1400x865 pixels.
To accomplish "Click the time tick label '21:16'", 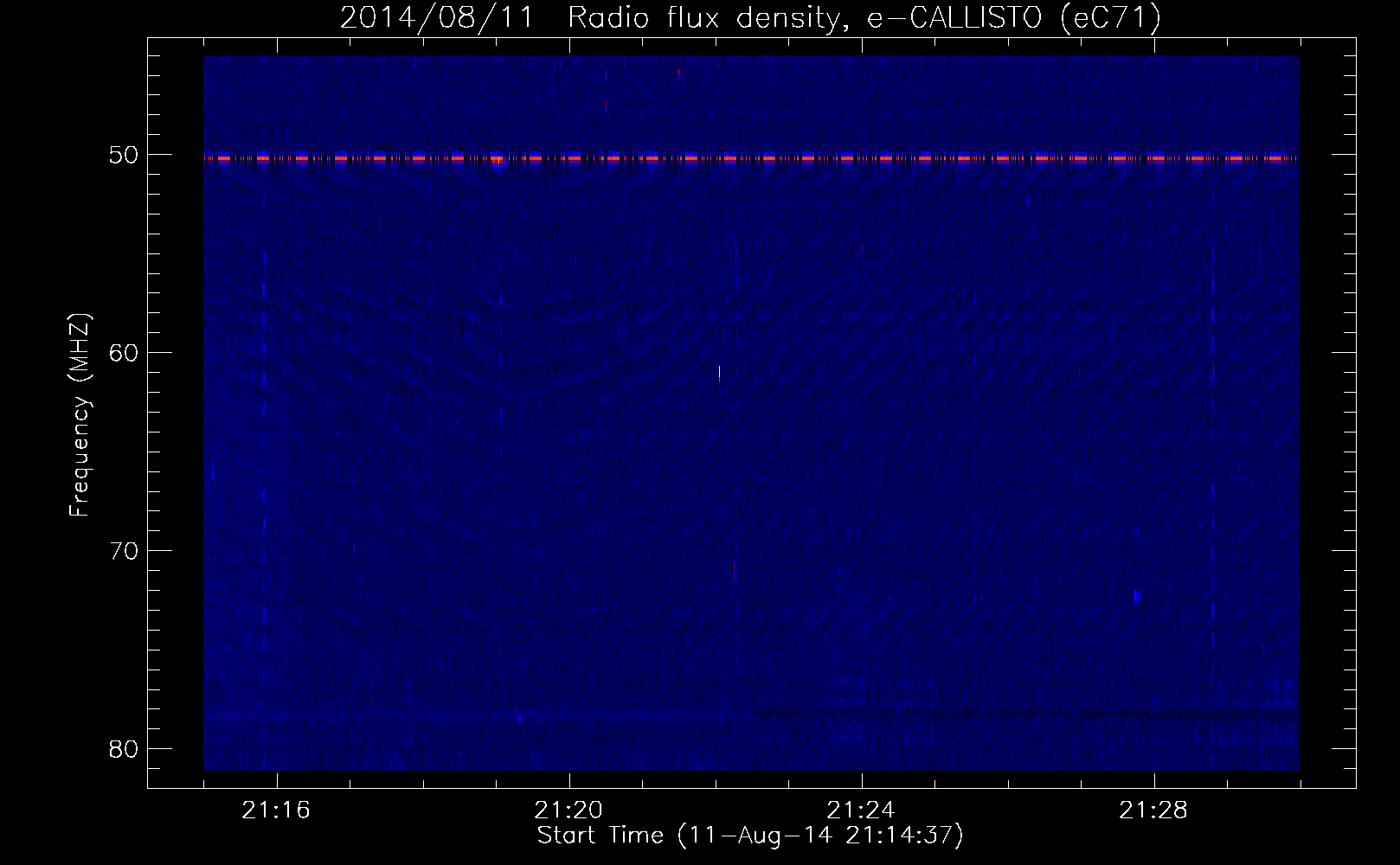I will (276, 810).
